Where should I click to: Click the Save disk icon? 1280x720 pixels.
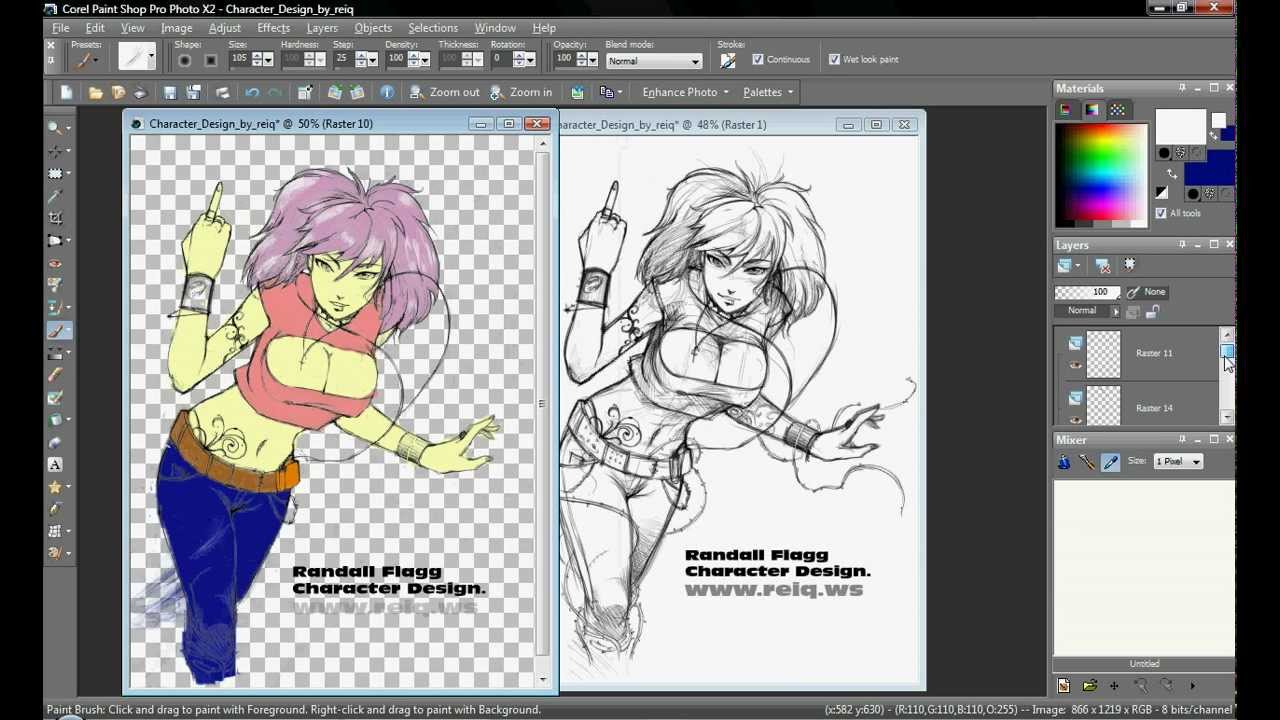tap(170, 92)
